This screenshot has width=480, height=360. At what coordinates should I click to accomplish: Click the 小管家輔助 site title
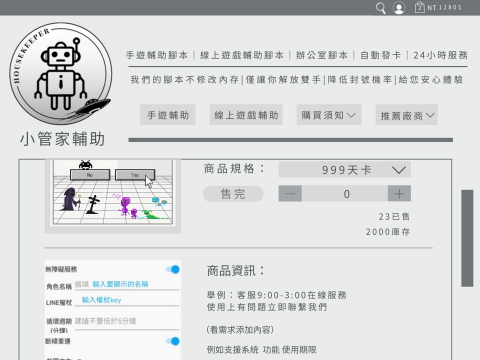coord(62,139)
